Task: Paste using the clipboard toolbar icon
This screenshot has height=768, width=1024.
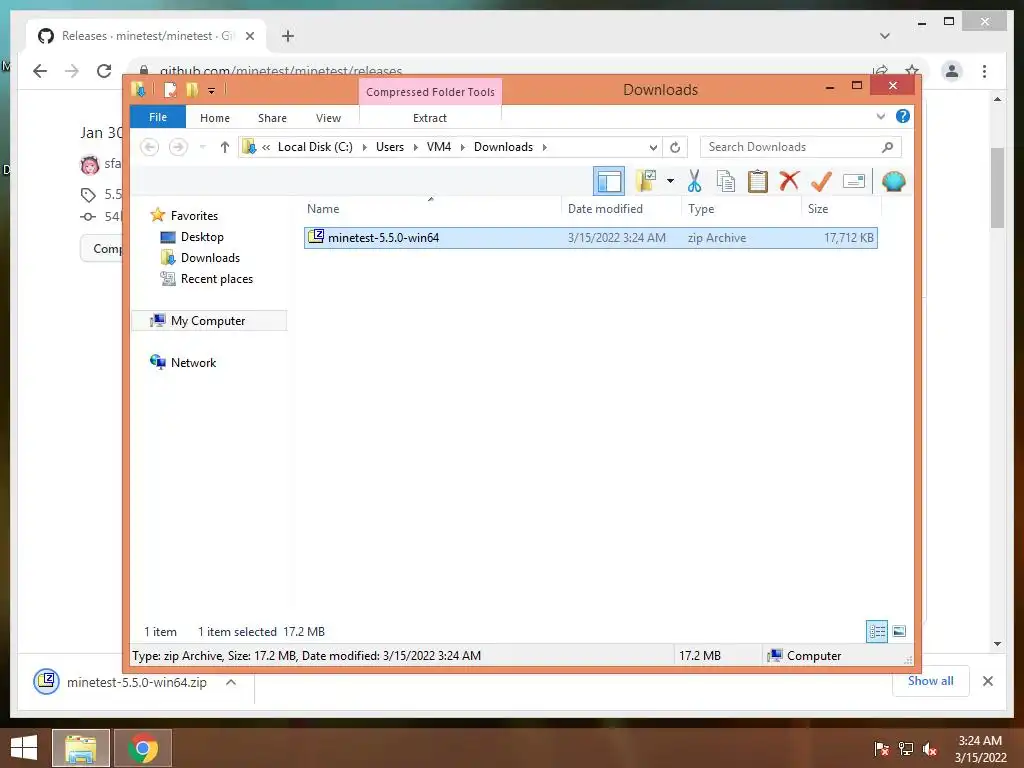Action: 758,181
